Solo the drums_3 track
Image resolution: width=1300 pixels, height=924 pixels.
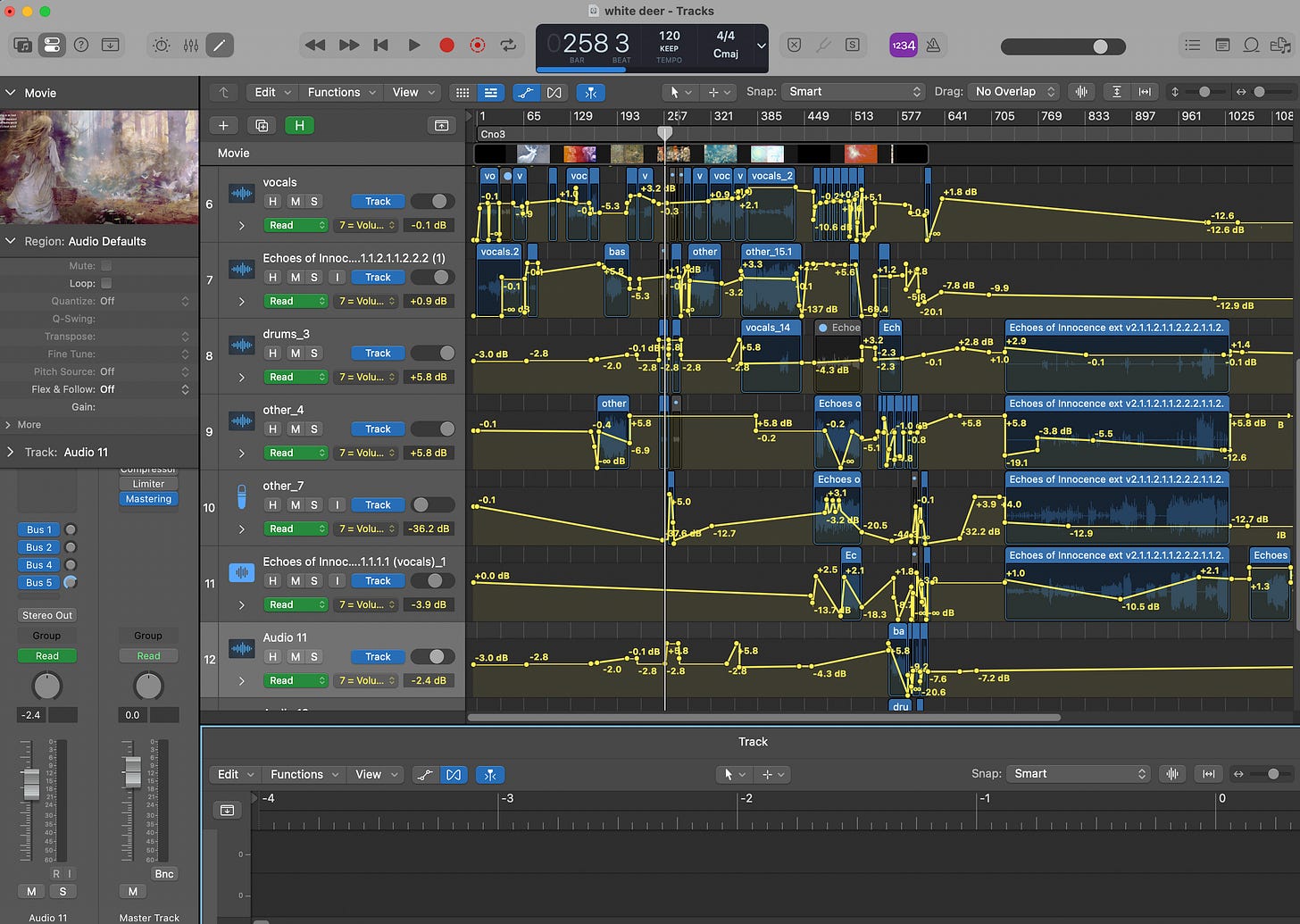pyautogui.click(x=314, y=354)
